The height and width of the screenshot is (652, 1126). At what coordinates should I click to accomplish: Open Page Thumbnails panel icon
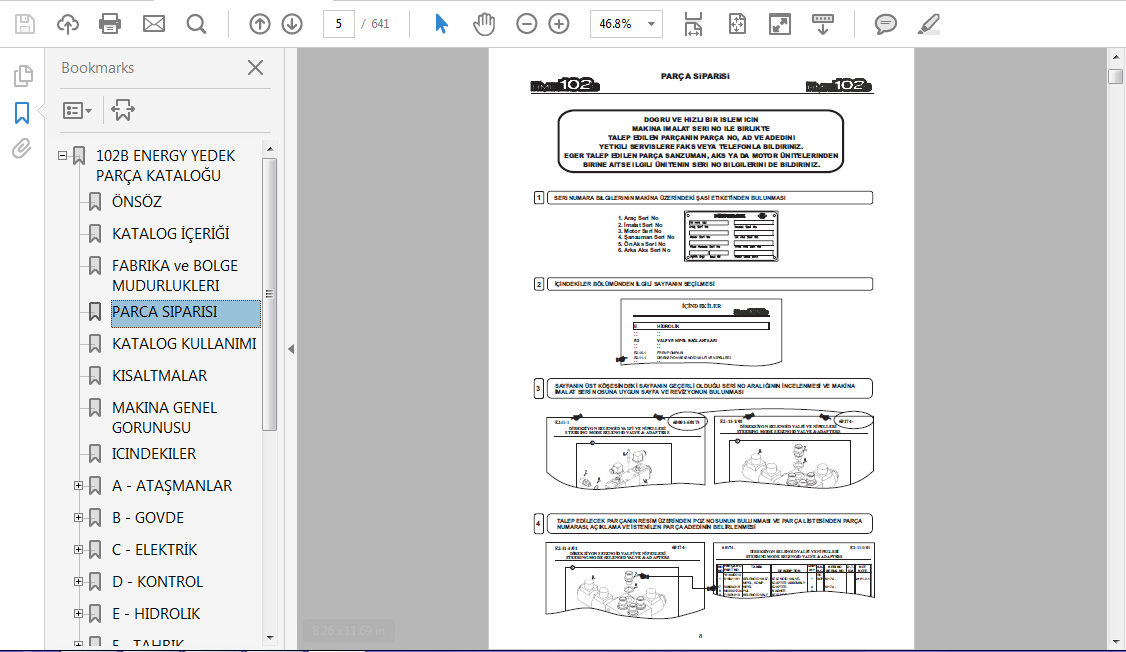point(23,75)
